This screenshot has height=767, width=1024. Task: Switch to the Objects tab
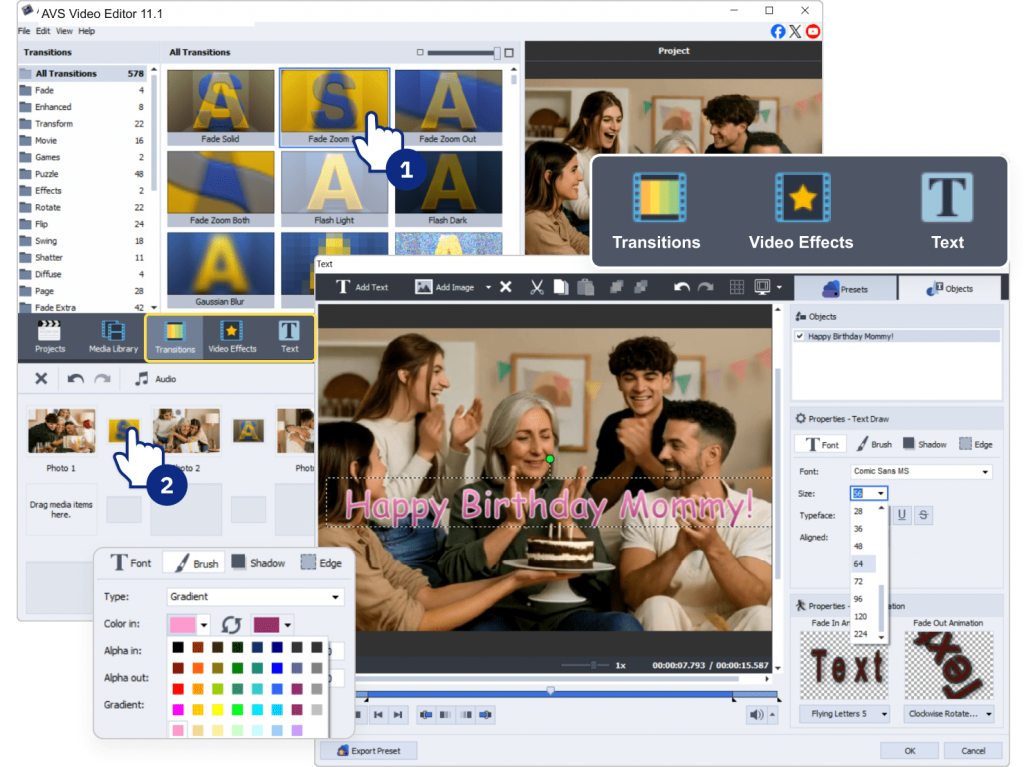point(949,288)
